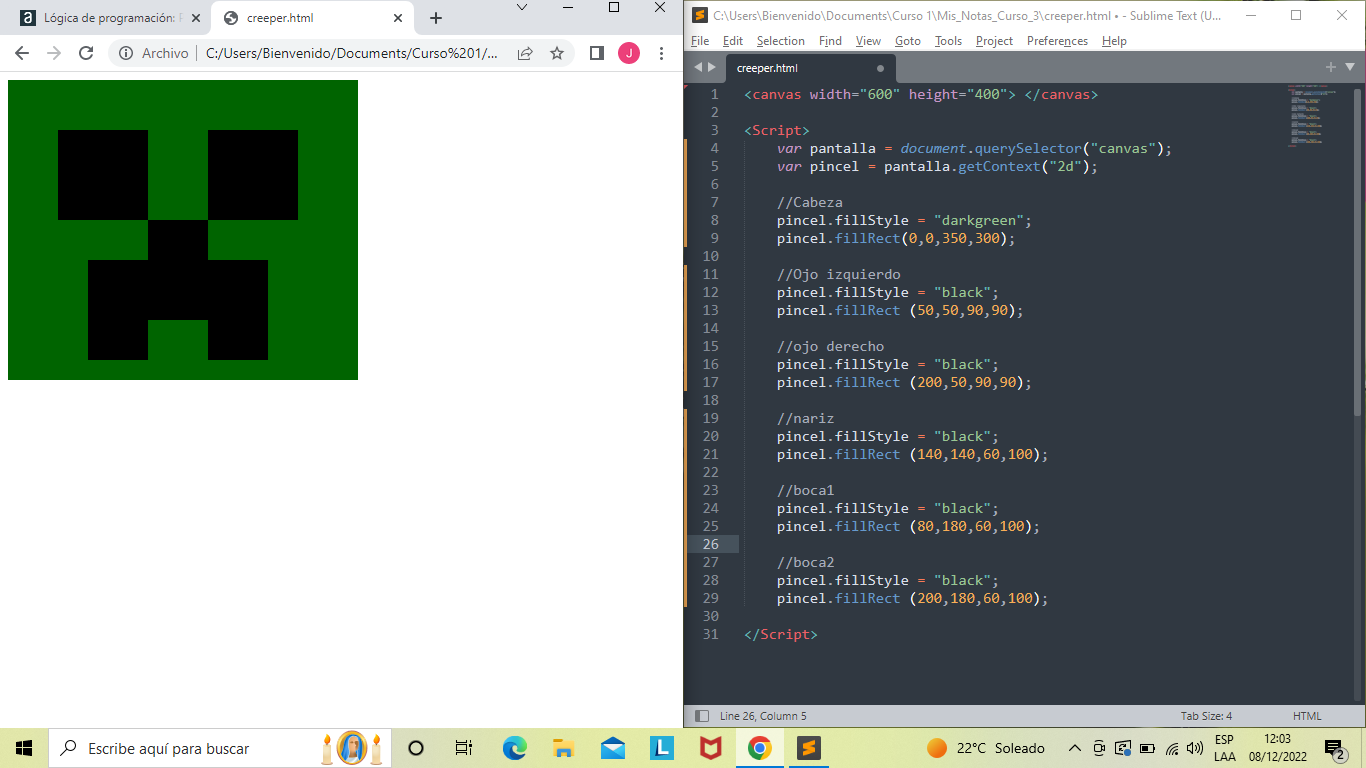Open Chrome side panel
The height and width of the screenshot is (768, 1366).
(x=597, y=53)
